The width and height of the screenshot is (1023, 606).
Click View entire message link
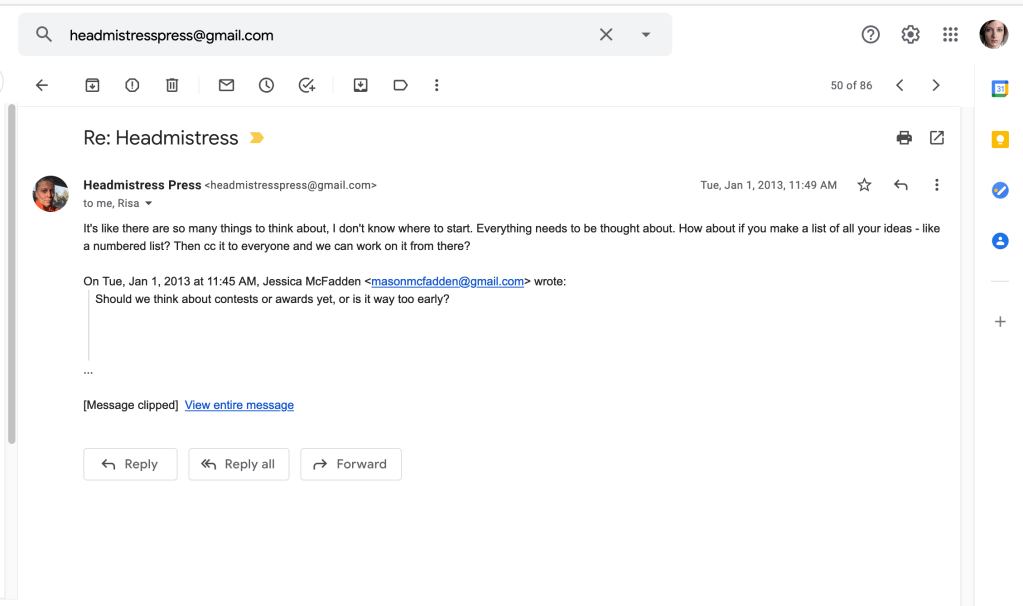tap(239, 405)
